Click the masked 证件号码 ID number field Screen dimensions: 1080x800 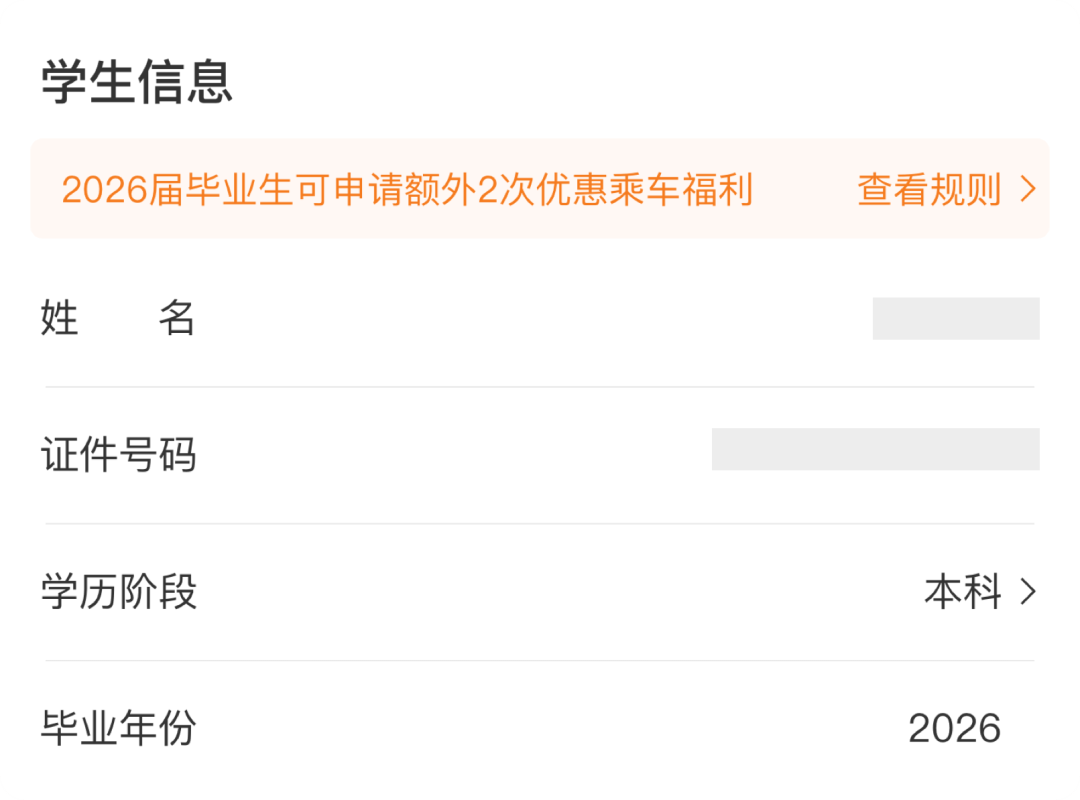875,450
